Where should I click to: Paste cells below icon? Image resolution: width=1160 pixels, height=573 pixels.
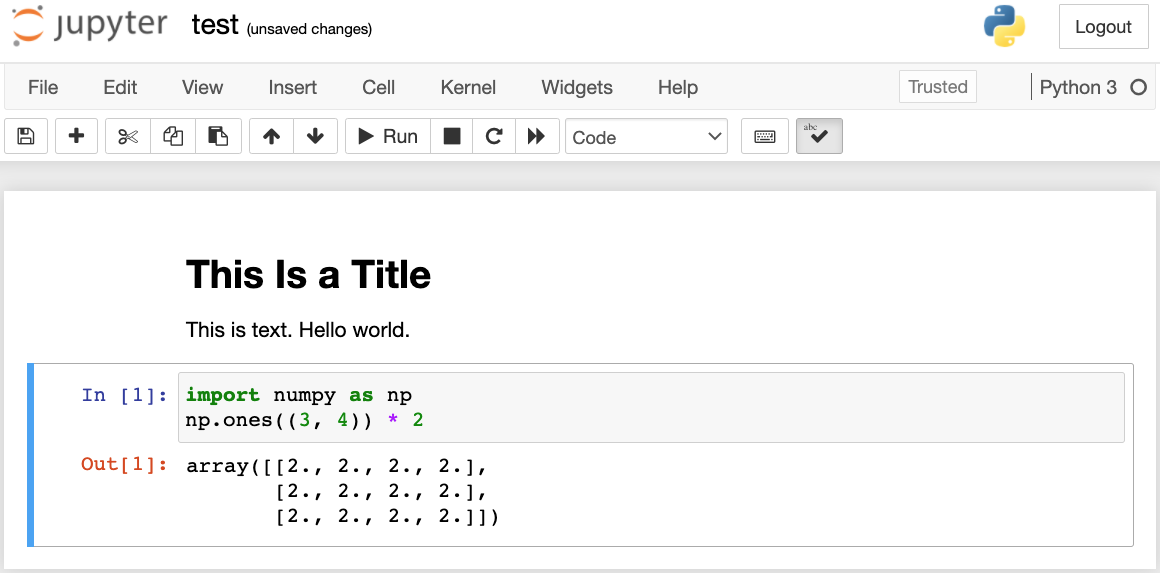(218, 137)
